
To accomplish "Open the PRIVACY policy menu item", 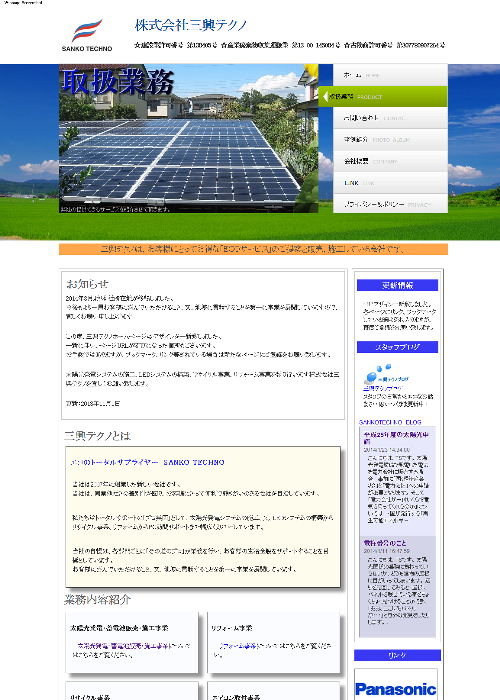I will (x=390, y=204).
